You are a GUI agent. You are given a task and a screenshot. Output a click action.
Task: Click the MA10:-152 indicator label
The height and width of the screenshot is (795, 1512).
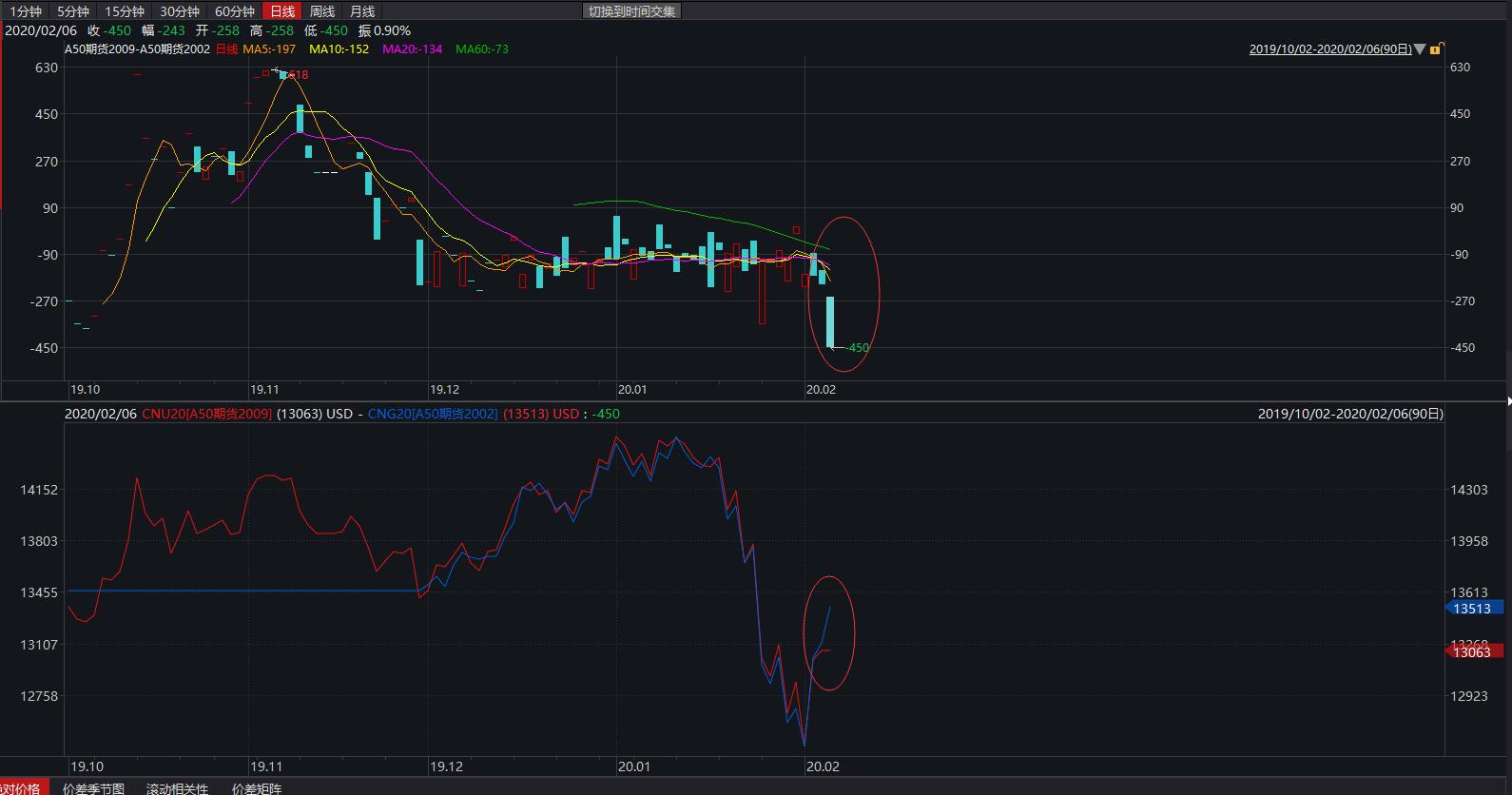(339, 49)
